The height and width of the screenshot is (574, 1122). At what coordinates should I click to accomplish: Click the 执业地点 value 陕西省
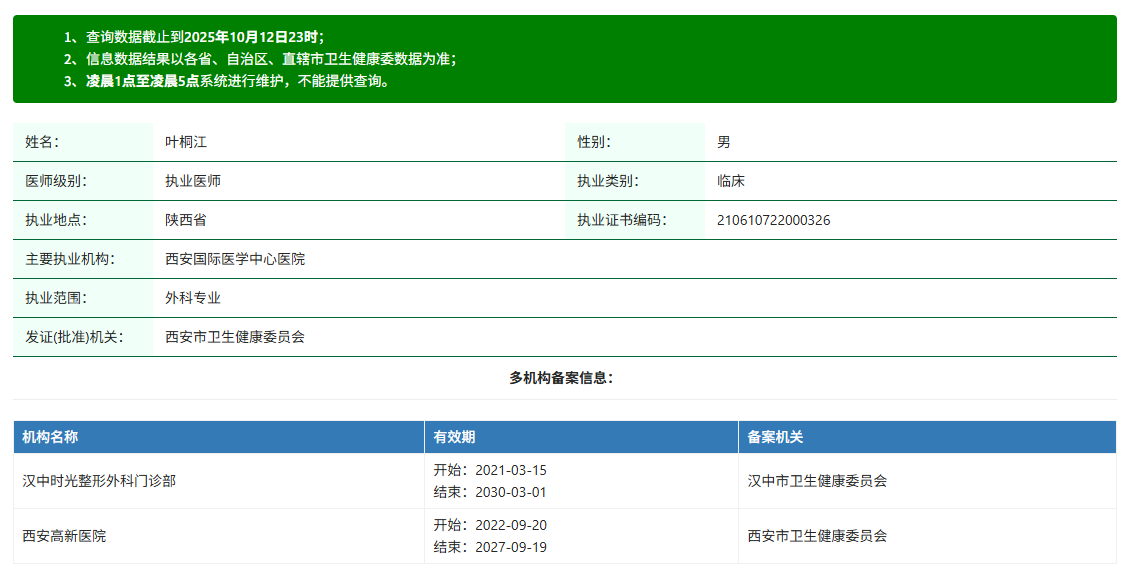click(186, 220)
